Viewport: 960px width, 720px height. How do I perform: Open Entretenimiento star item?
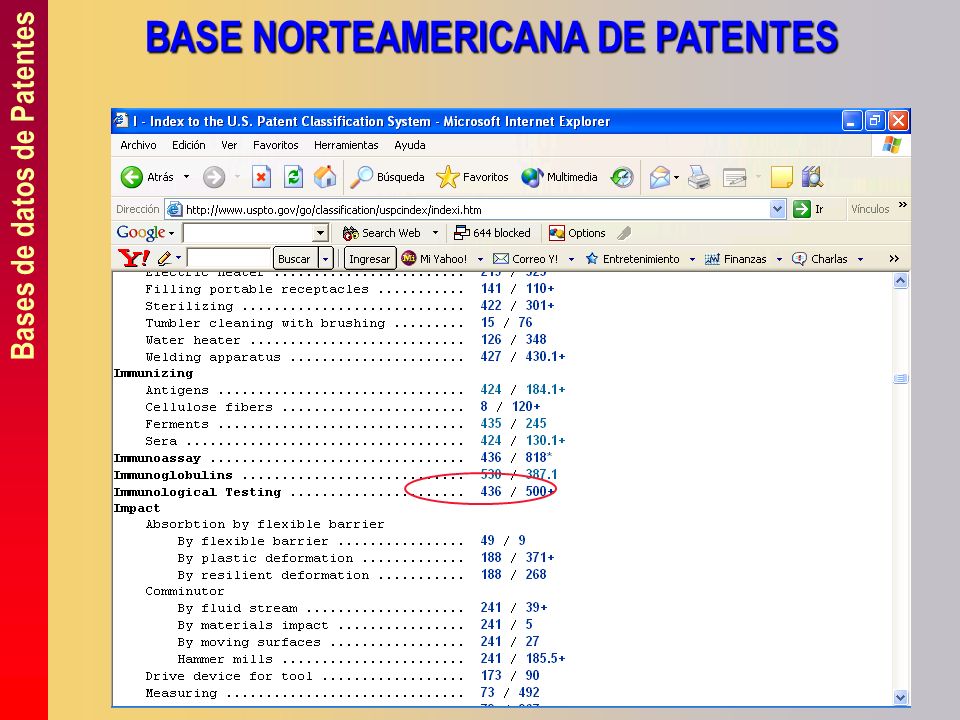[633, 258]
